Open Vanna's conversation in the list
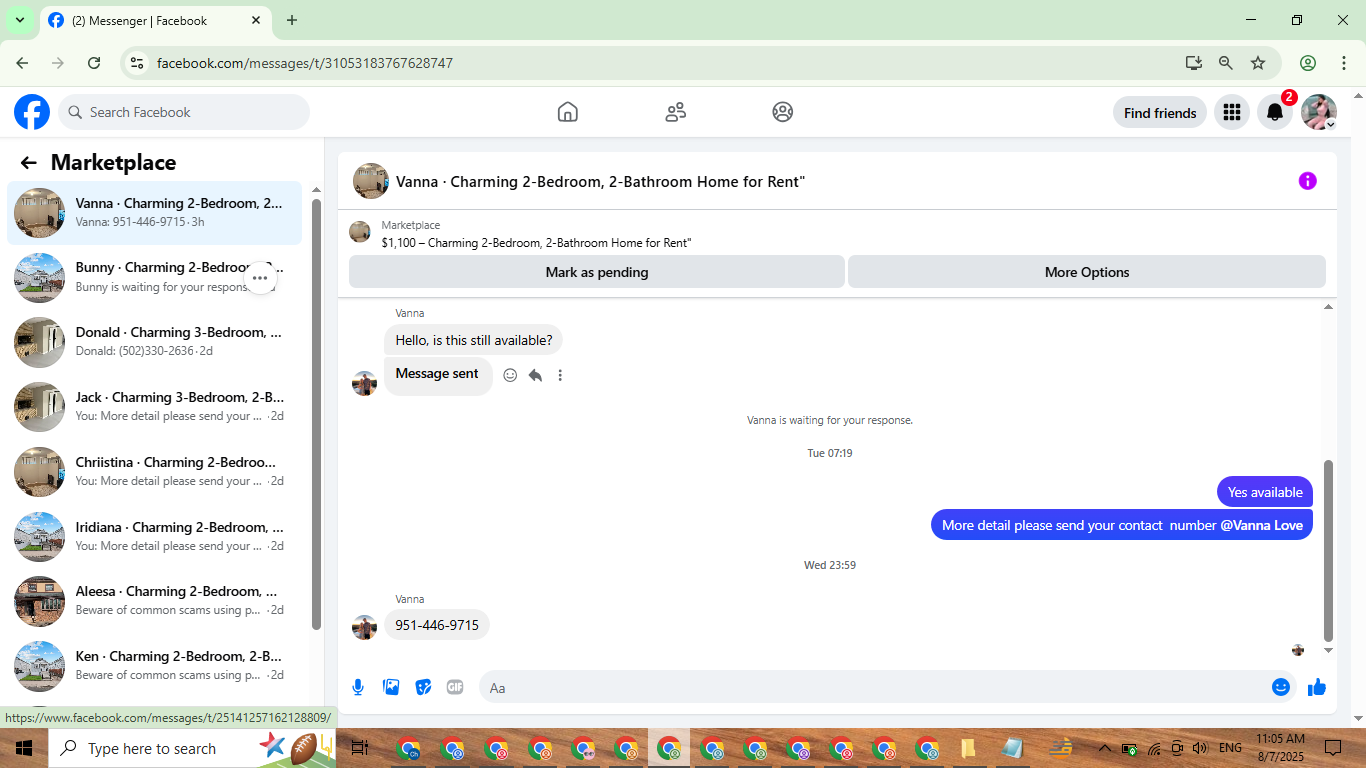This screenshot has width=1366, height=768. (x=155, y=213)
